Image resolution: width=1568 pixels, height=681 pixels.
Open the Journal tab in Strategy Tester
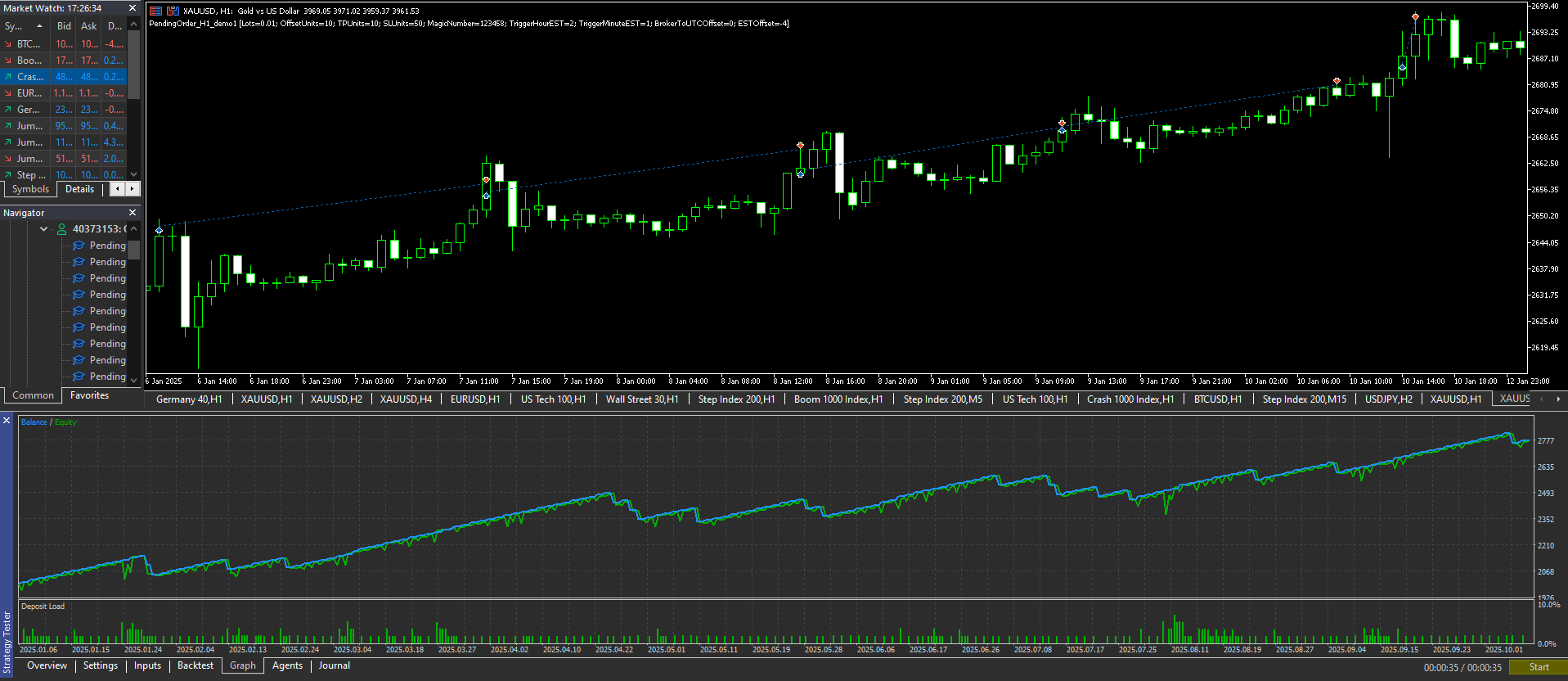click(334, 665)
